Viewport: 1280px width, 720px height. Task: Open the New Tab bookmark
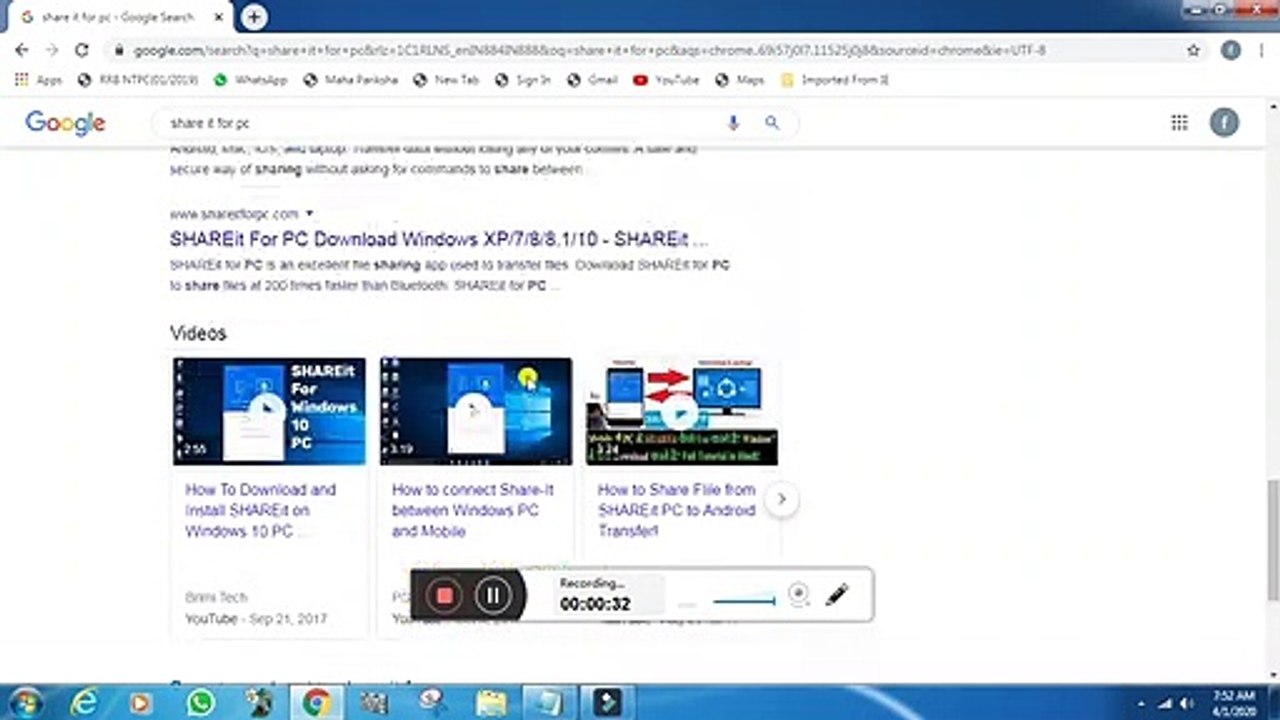pyautogui.click(x=447, y=80)
